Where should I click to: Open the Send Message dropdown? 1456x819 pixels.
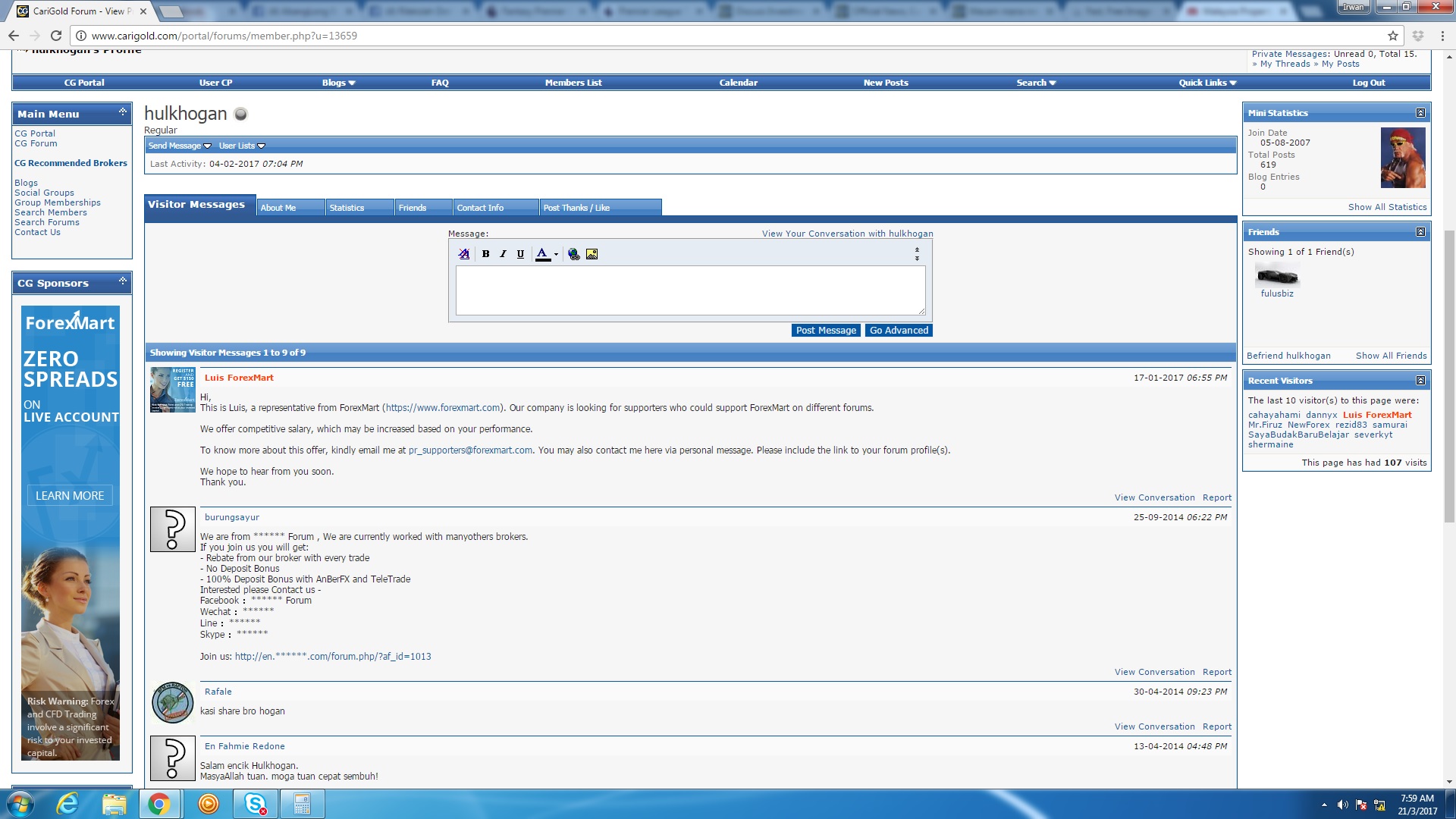tap(180, 146)
